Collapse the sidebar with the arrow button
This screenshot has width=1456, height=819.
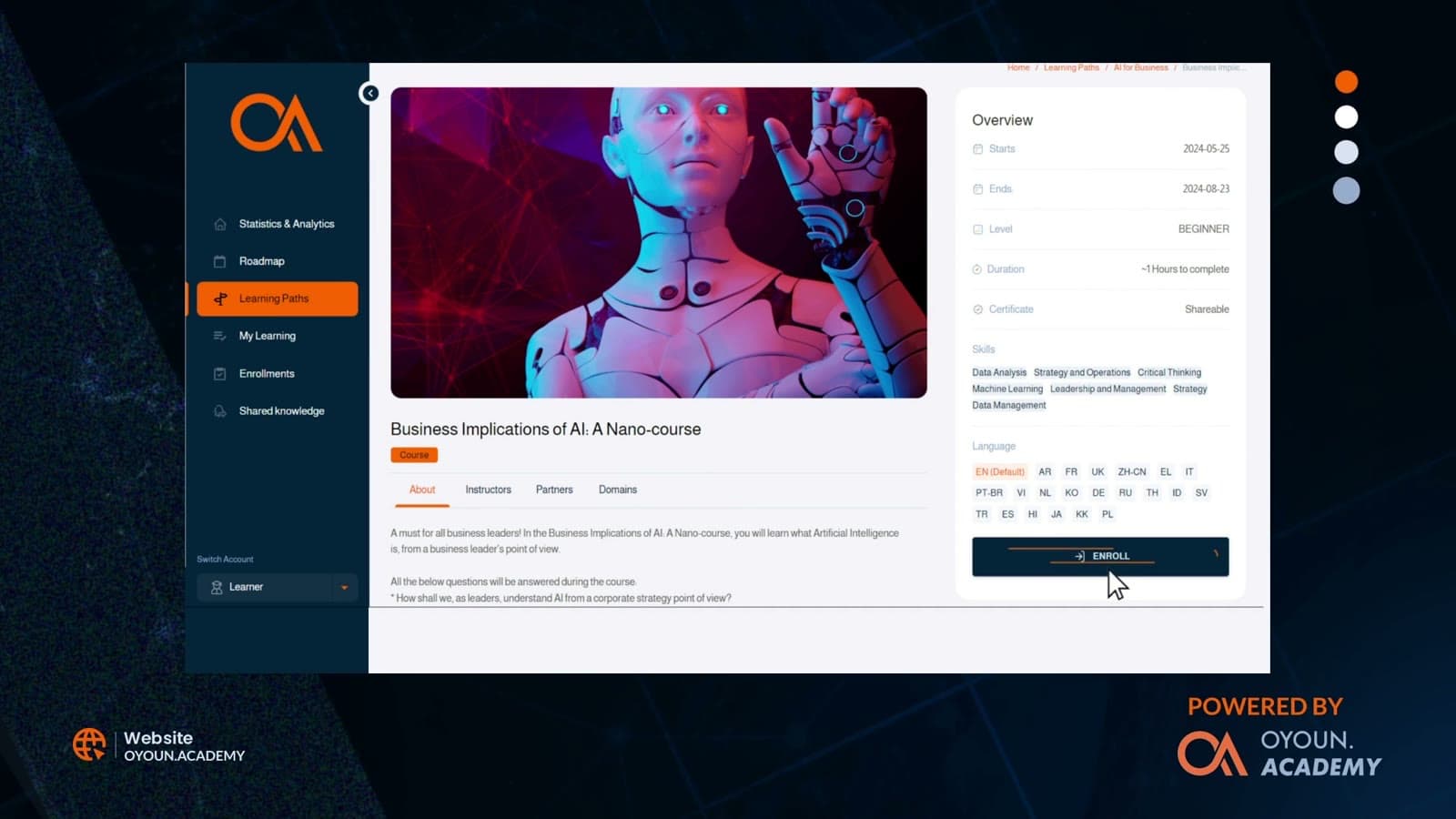click(369, 93)
